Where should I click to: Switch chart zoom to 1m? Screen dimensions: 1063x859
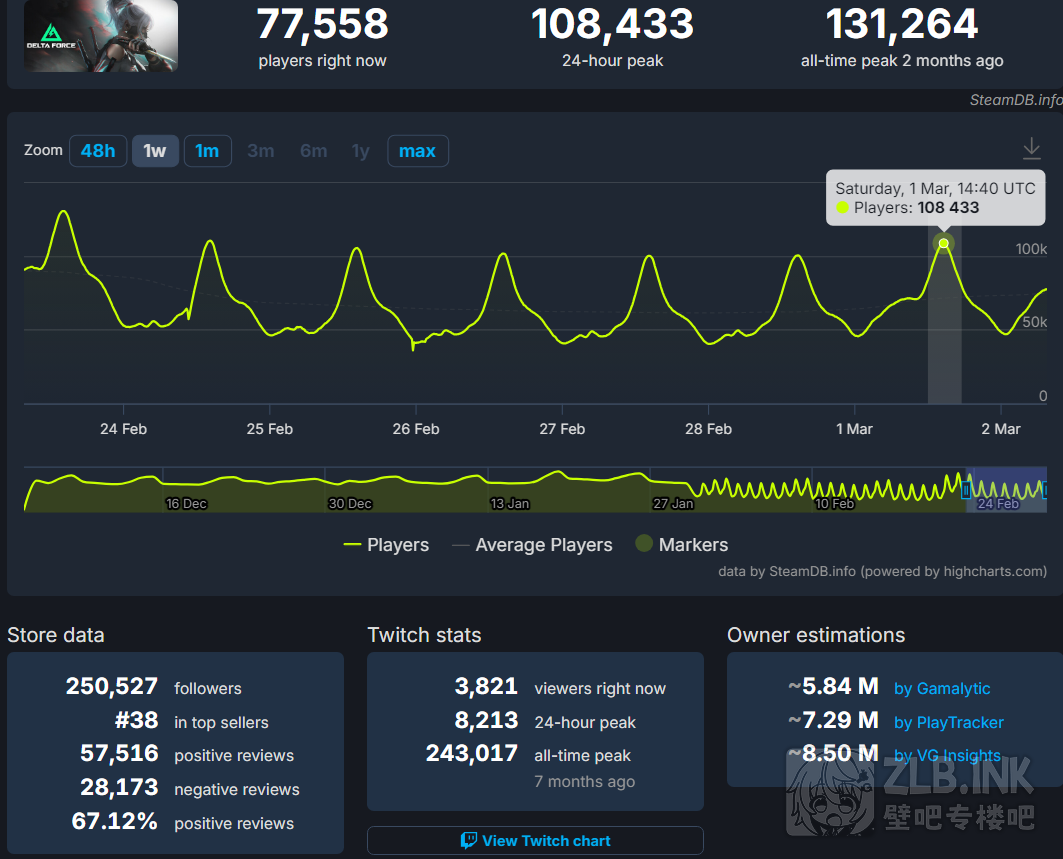(x=207, y=151)
